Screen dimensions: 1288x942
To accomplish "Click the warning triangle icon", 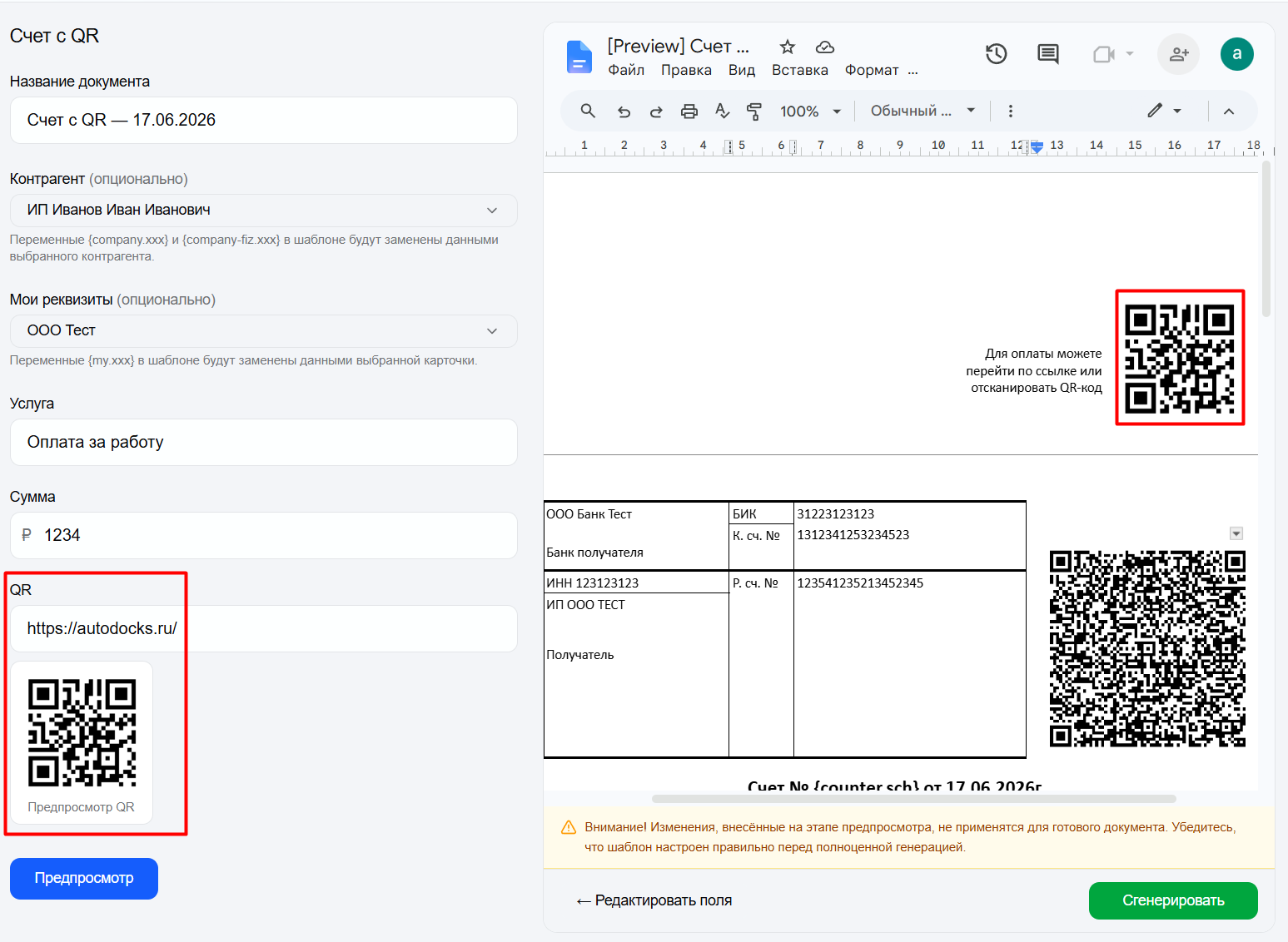I will (569, 827).
